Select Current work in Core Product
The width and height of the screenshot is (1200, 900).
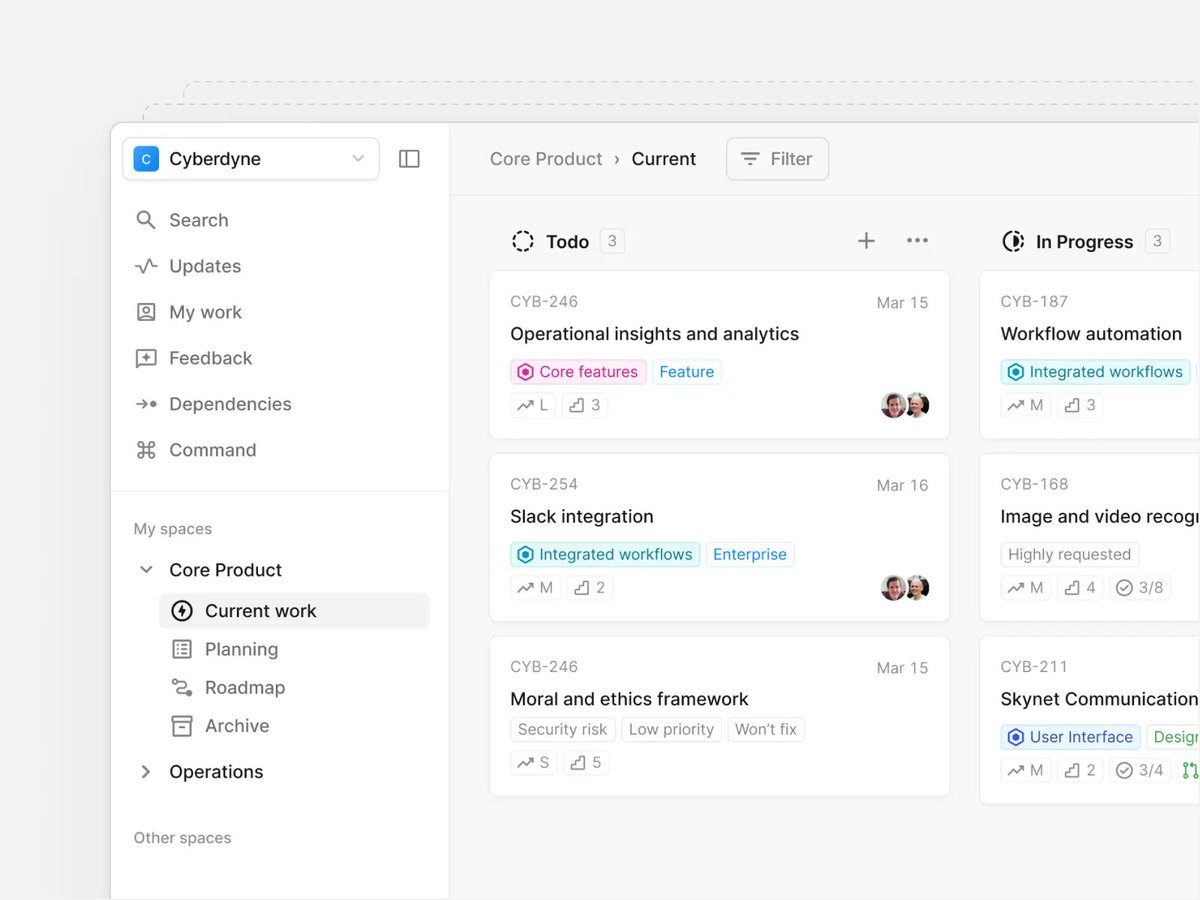(294, 611)
